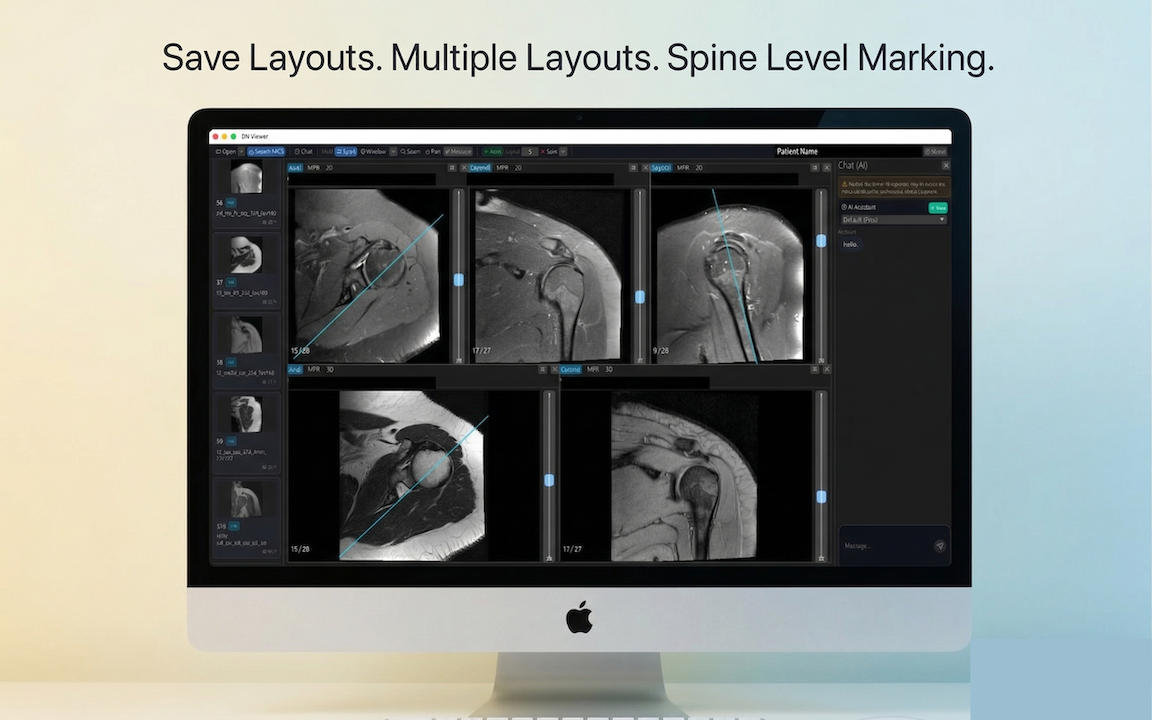
Task: Select the Zoom tool in the toolbar
Action: 411,151
